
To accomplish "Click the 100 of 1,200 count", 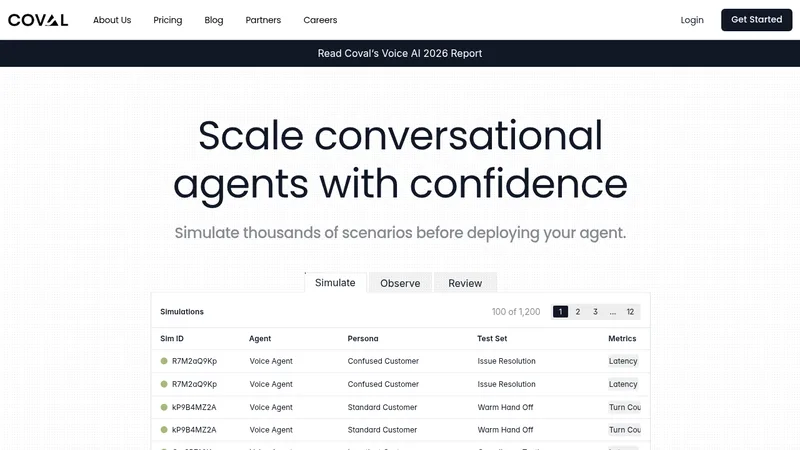I will (516, 312).
